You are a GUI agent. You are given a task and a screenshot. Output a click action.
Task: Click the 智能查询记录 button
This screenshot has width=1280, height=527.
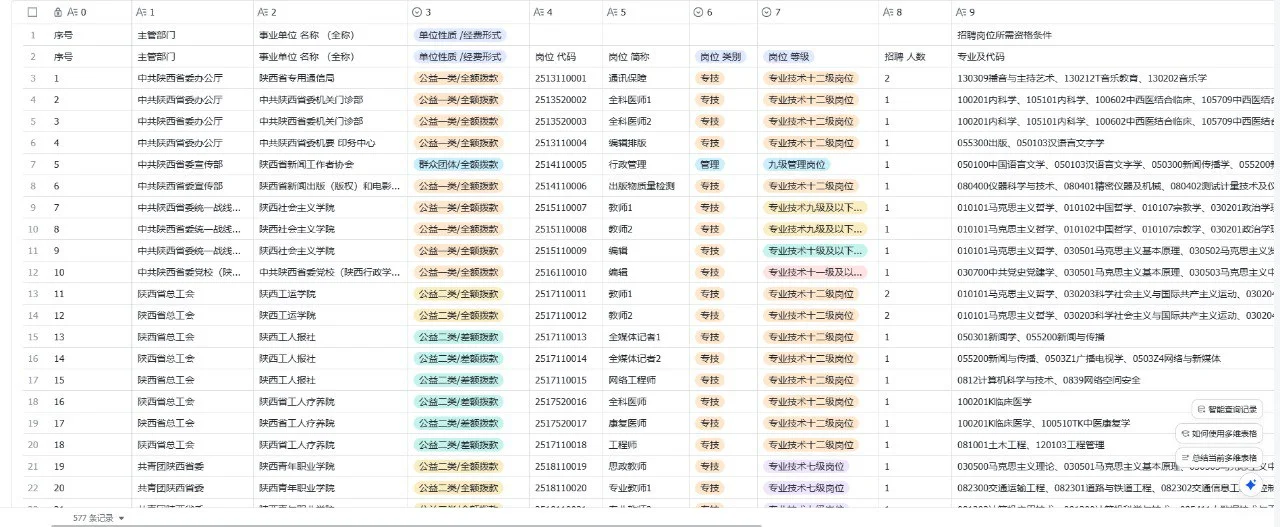pyautogui.click(x=1228, y=409)
